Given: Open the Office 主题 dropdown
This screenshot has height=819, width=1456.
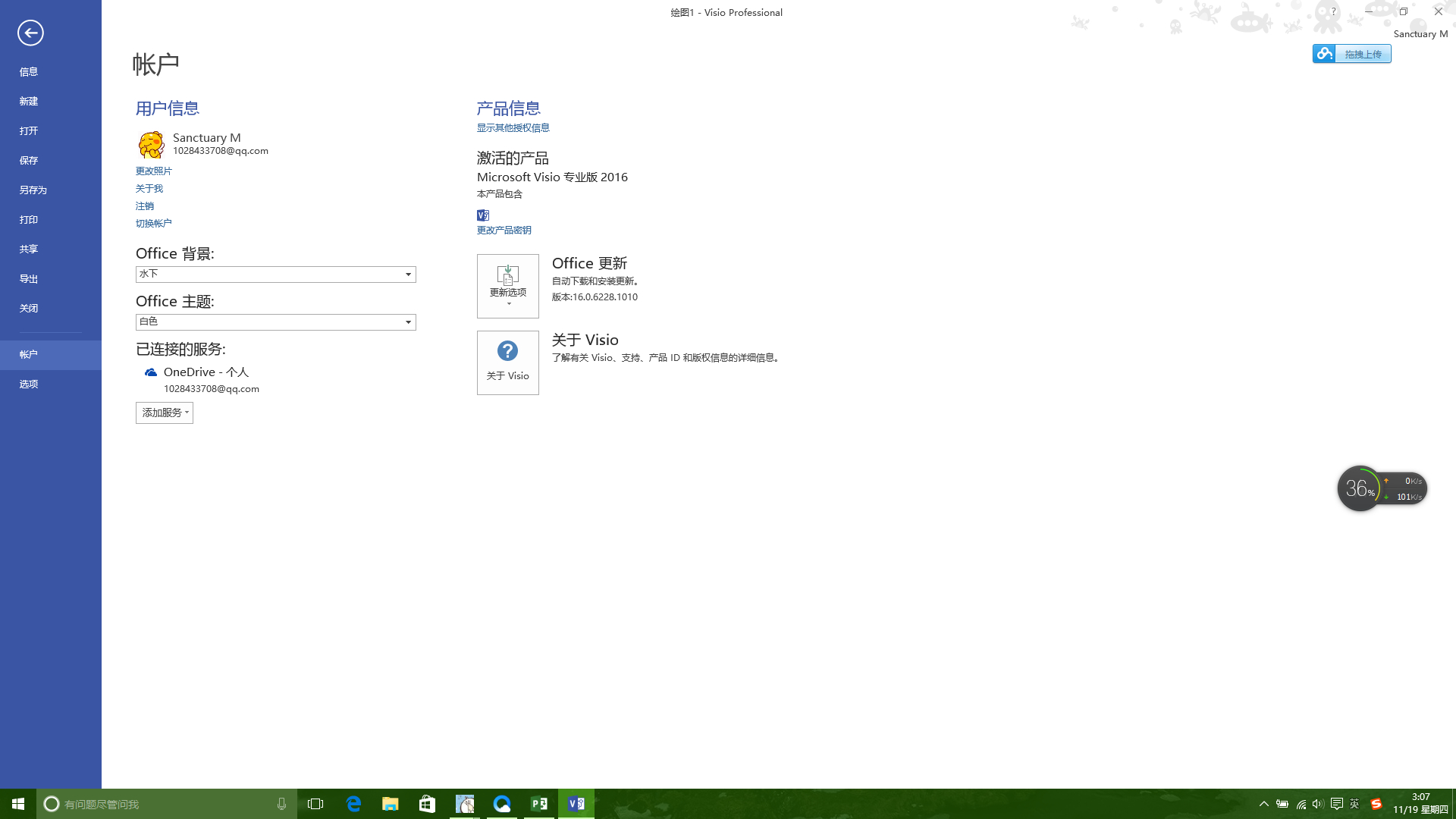Looking at the screenshot, I should (x=276, y=322).
